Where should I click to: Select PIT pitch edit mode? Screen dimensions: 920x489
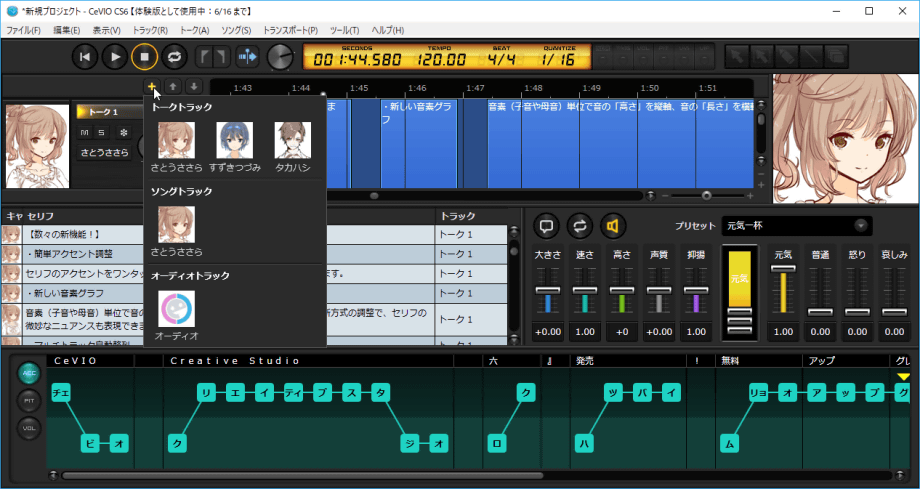pyautogui.click(x=29, y=400)
